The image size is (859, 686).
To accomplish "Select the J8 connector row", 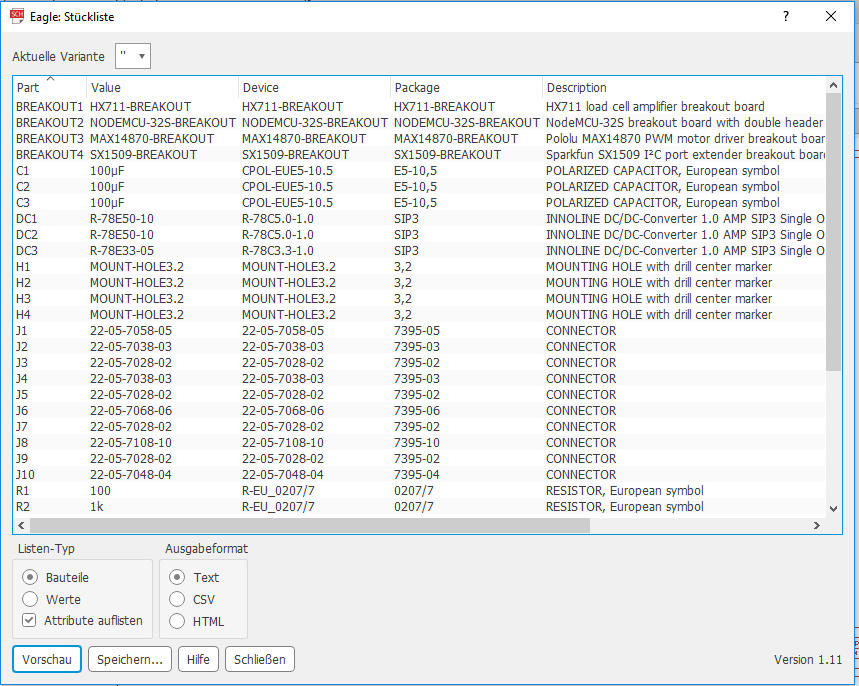I will pos(419,442).
